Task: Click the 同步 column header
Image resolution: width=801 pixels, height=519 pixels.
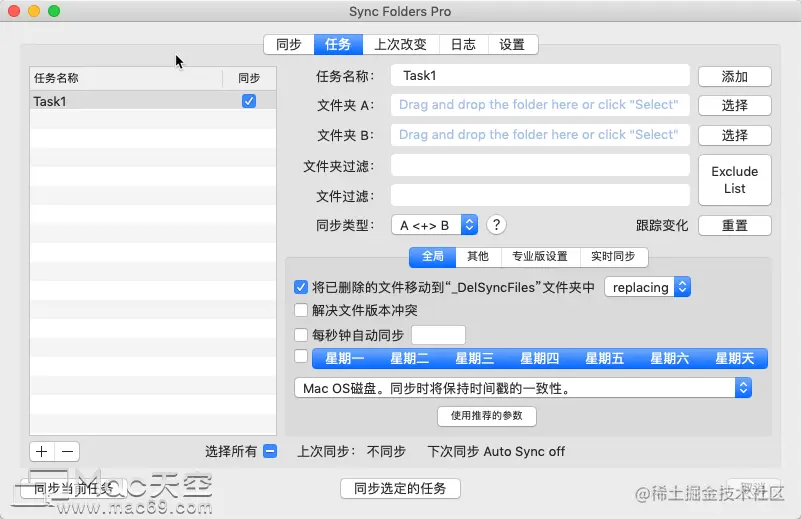Action: pos(249,78)
